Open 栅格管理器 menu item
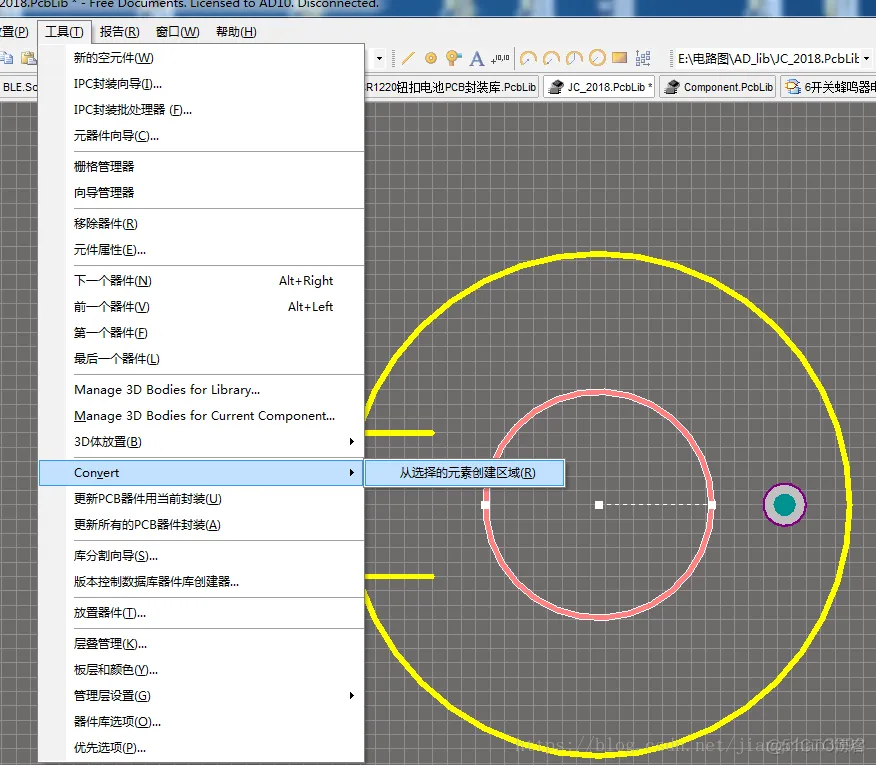Image resolution: width=876 pixels, height=765 pixels. tap(201, 167)
